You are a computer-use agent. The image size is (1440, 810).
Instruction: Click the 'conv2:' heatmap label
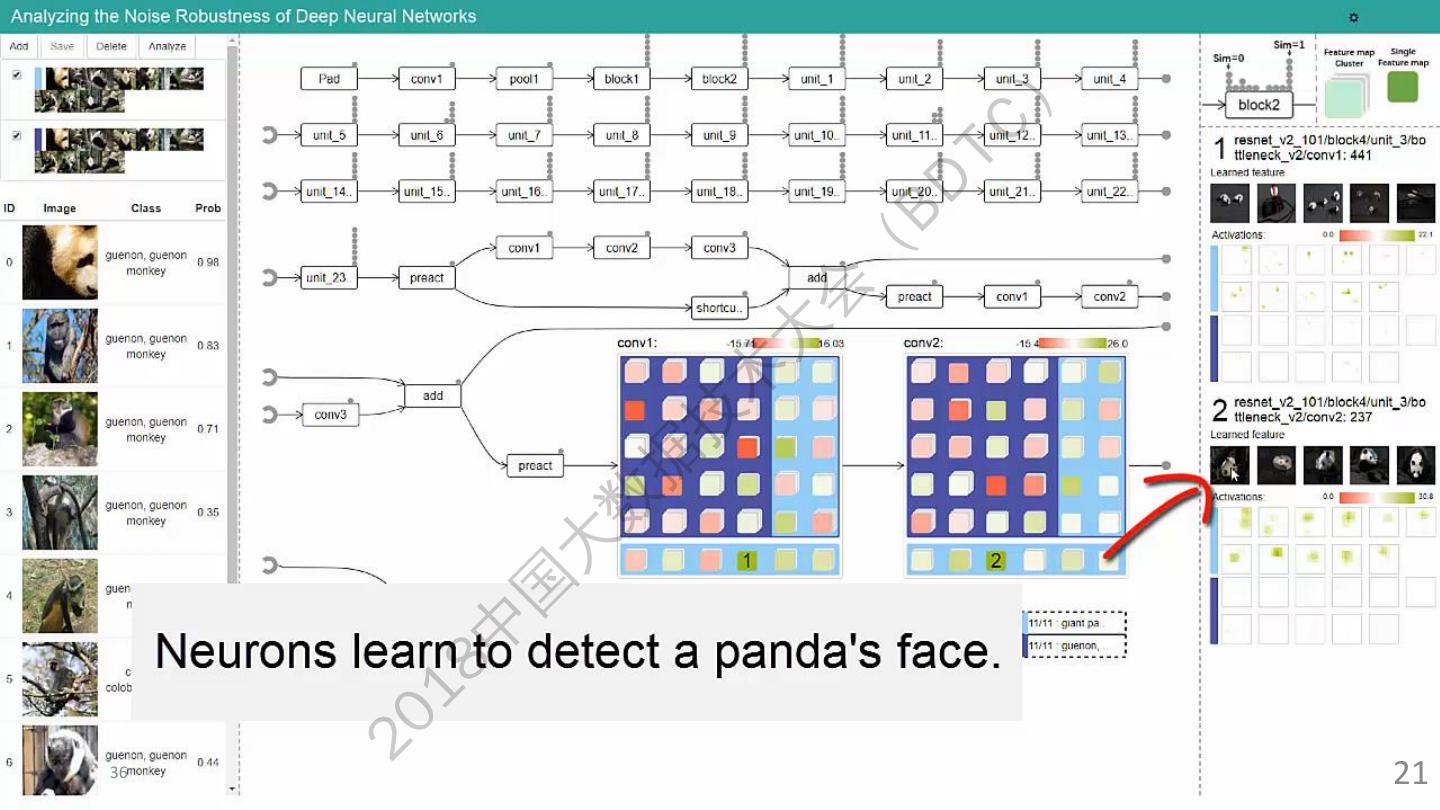click(x=923, y=343)
